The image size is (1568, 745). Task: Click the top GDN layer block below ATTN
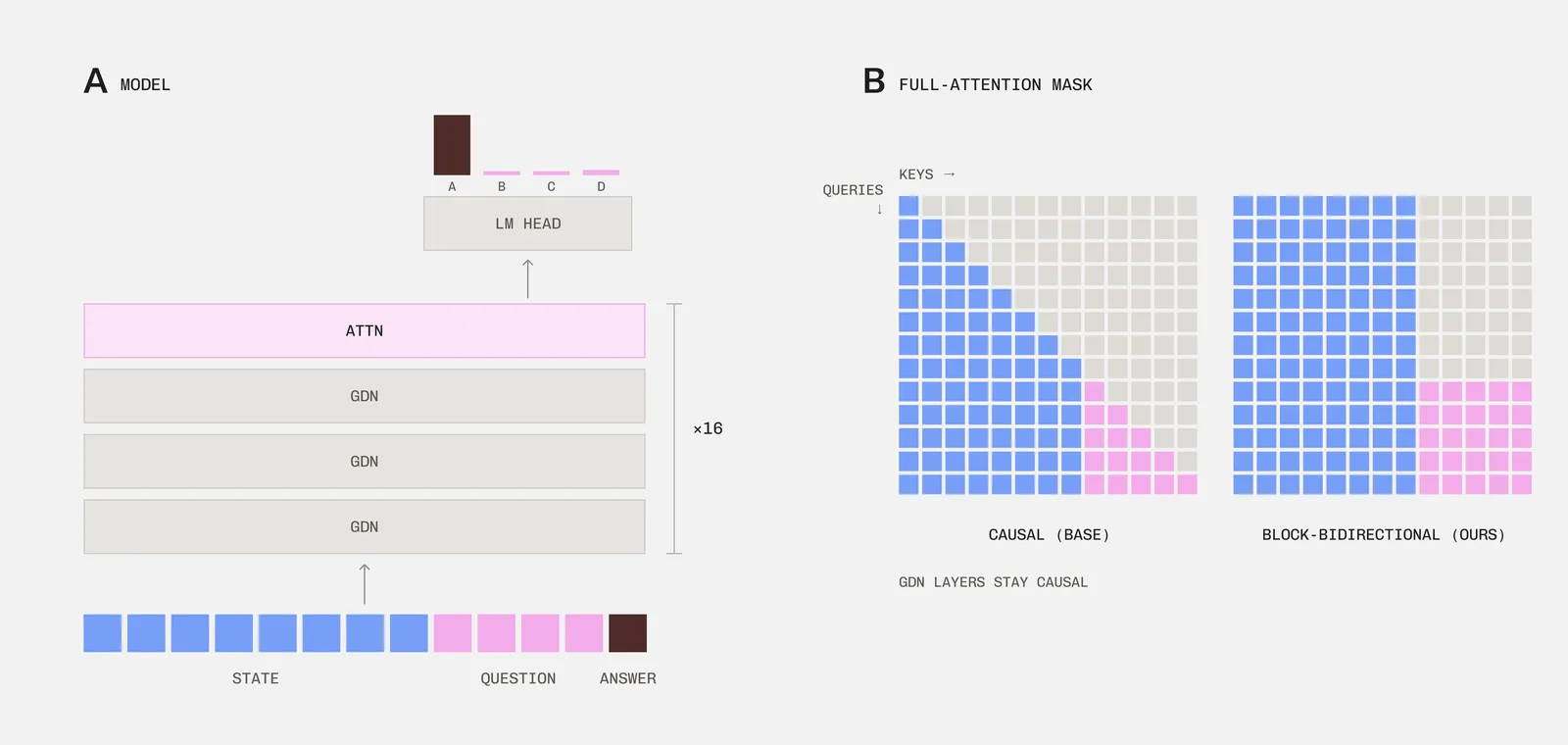[x=365, y=396]
